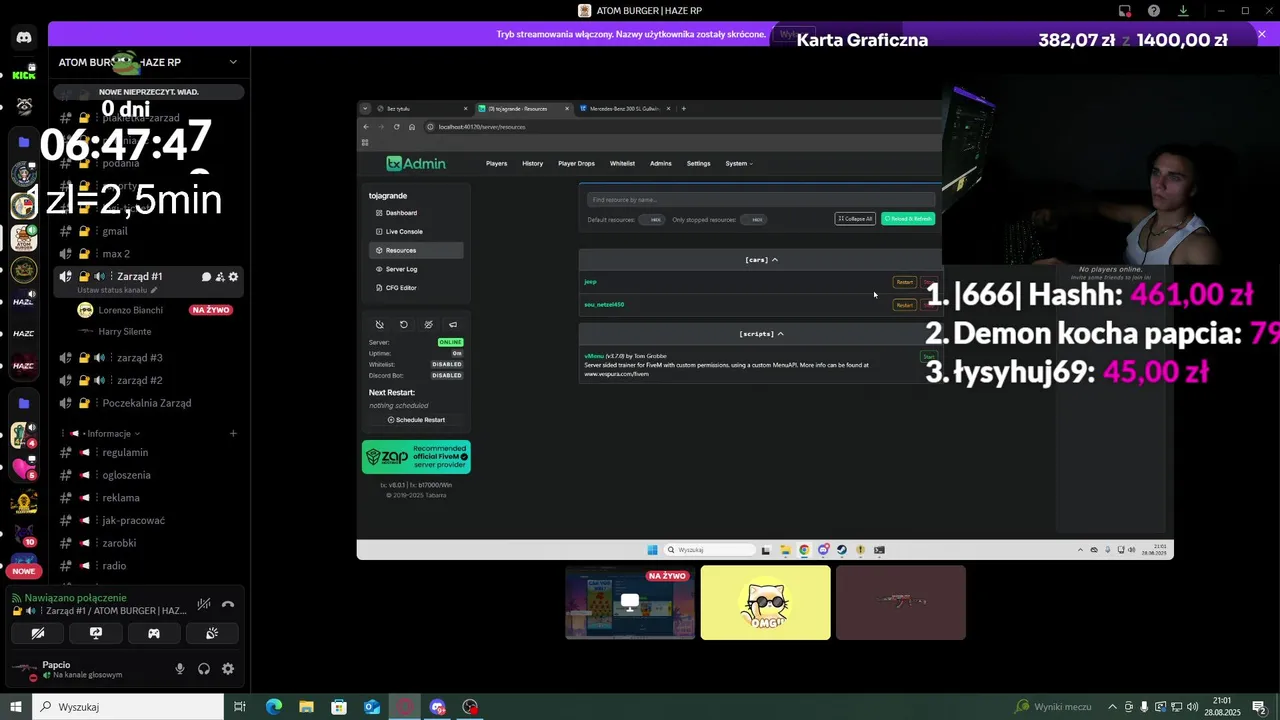Create invite for Zarząd #1 channel
Image resolution: width=1280 pixels, height=720 pixels.
coord(220,277)
